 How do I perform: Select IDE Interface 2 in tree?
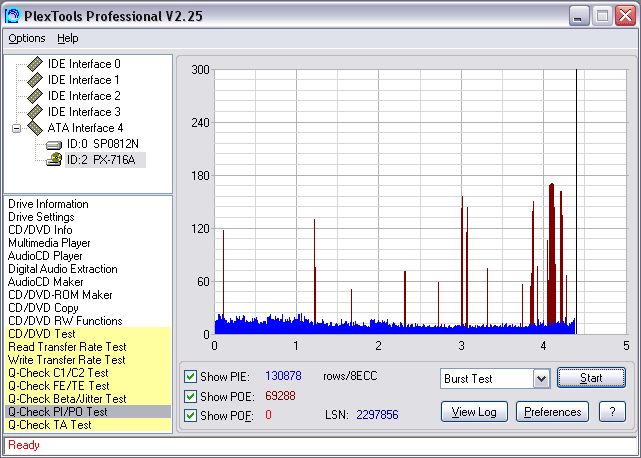coord(84,96)
